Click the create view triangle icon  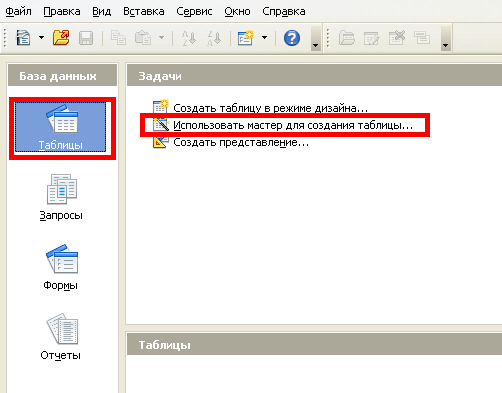(x=161, y=142)
